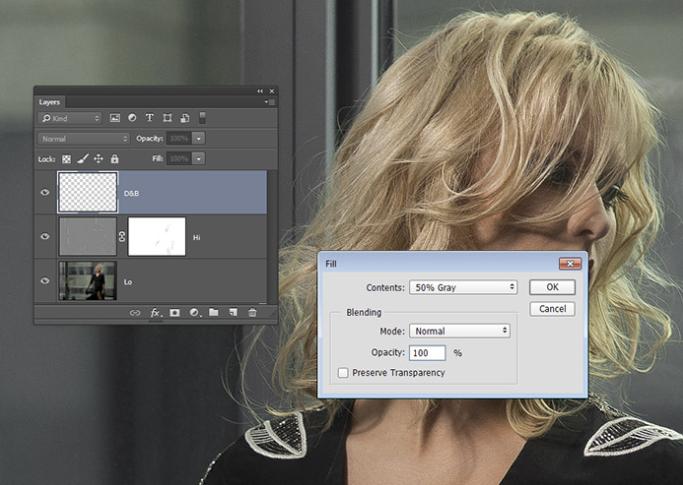Open the layer blend mode dropdown
Screen dimensions: 683x485
click(x=84, y=138)
